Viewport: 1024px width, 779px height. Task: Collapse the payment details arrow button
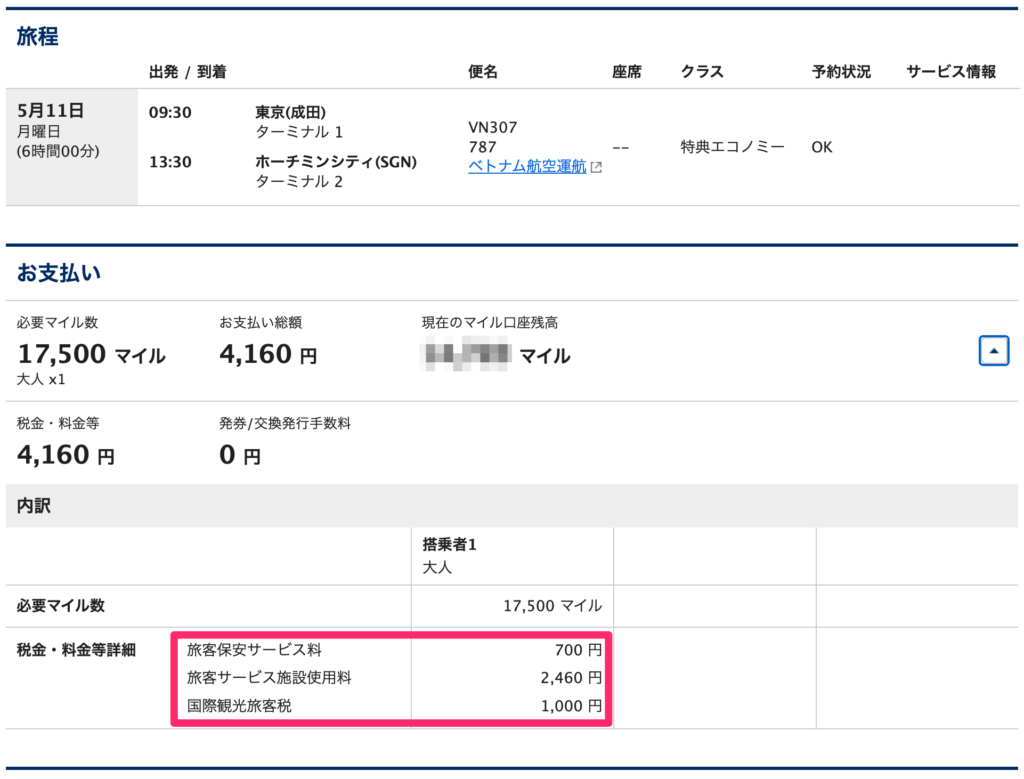coord(993,351)
